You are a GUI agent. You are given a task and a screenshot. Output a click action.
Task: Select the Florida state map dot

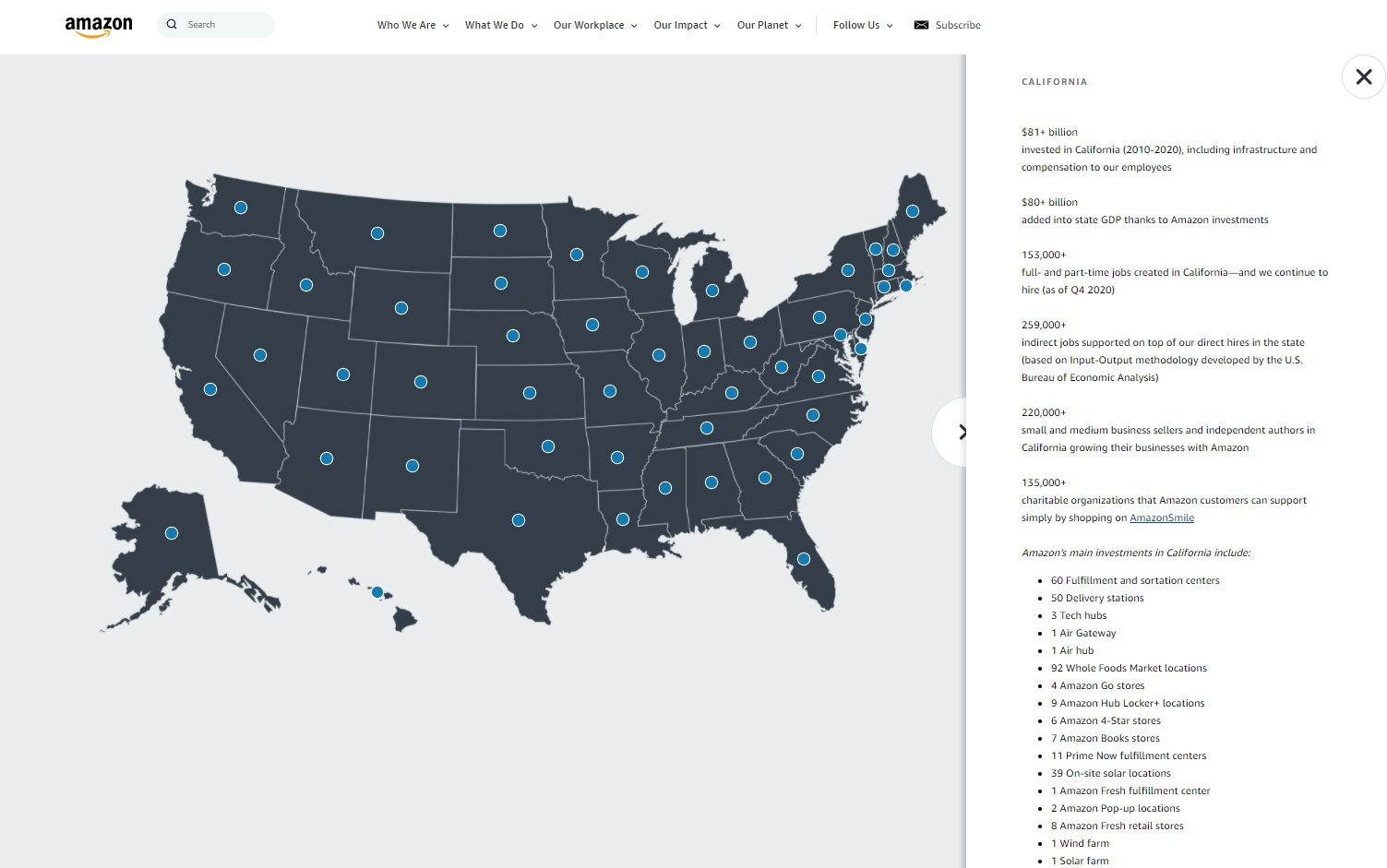[804, 559]
